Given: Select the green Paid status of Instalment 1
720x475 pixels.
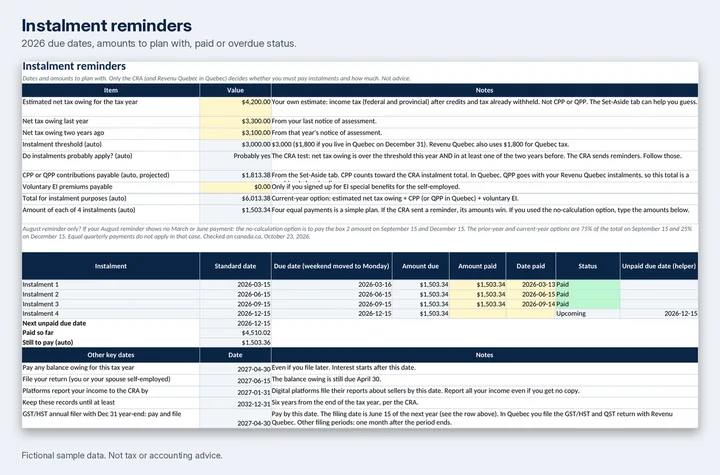Looking at the screenshot, I should click(588, 285).
